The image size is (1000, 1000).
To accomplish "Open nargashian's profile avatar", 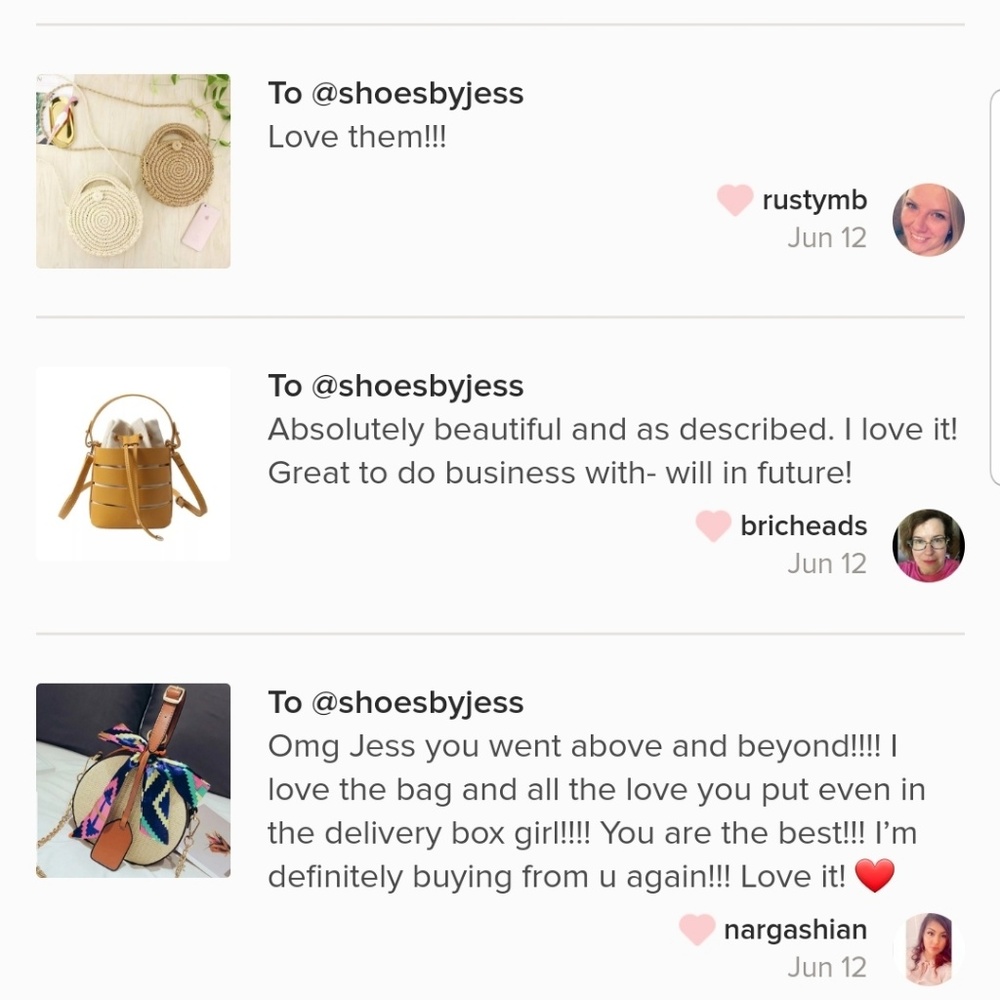I will (928, 950).
